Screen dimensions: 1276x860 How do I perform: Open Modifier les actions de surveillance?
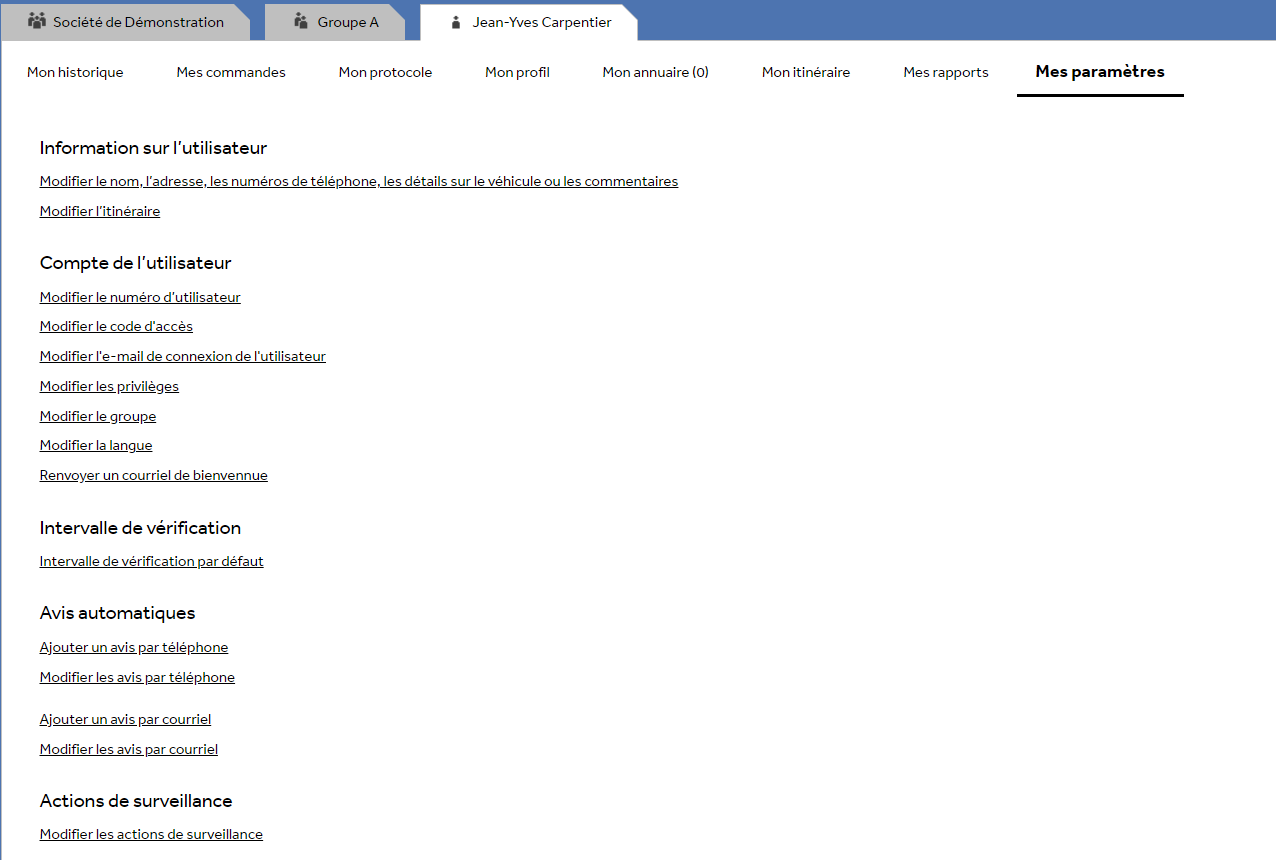151,834
